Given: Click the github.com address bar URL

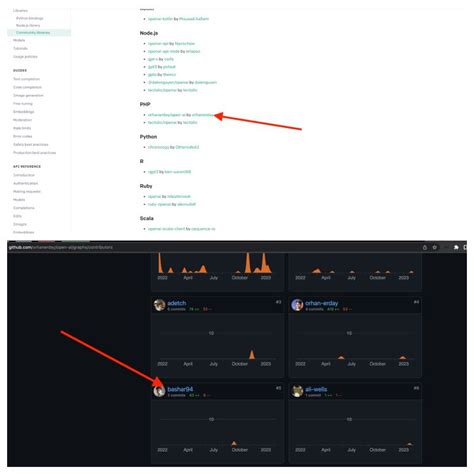Looking at the screenshot, I should pos(61,247).
